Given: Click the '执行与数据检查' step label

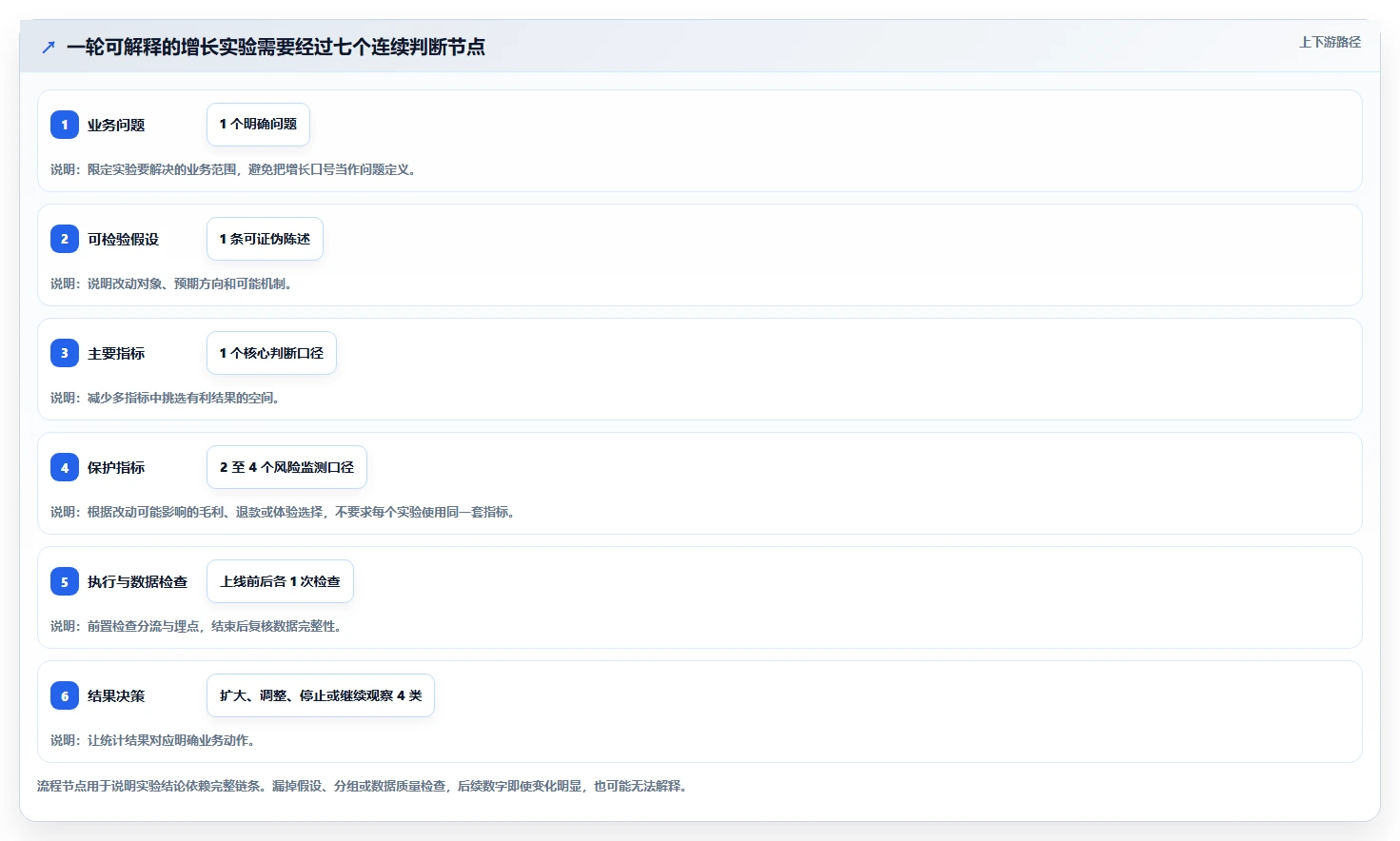Looking at the screenshot, I should point(138,581).
